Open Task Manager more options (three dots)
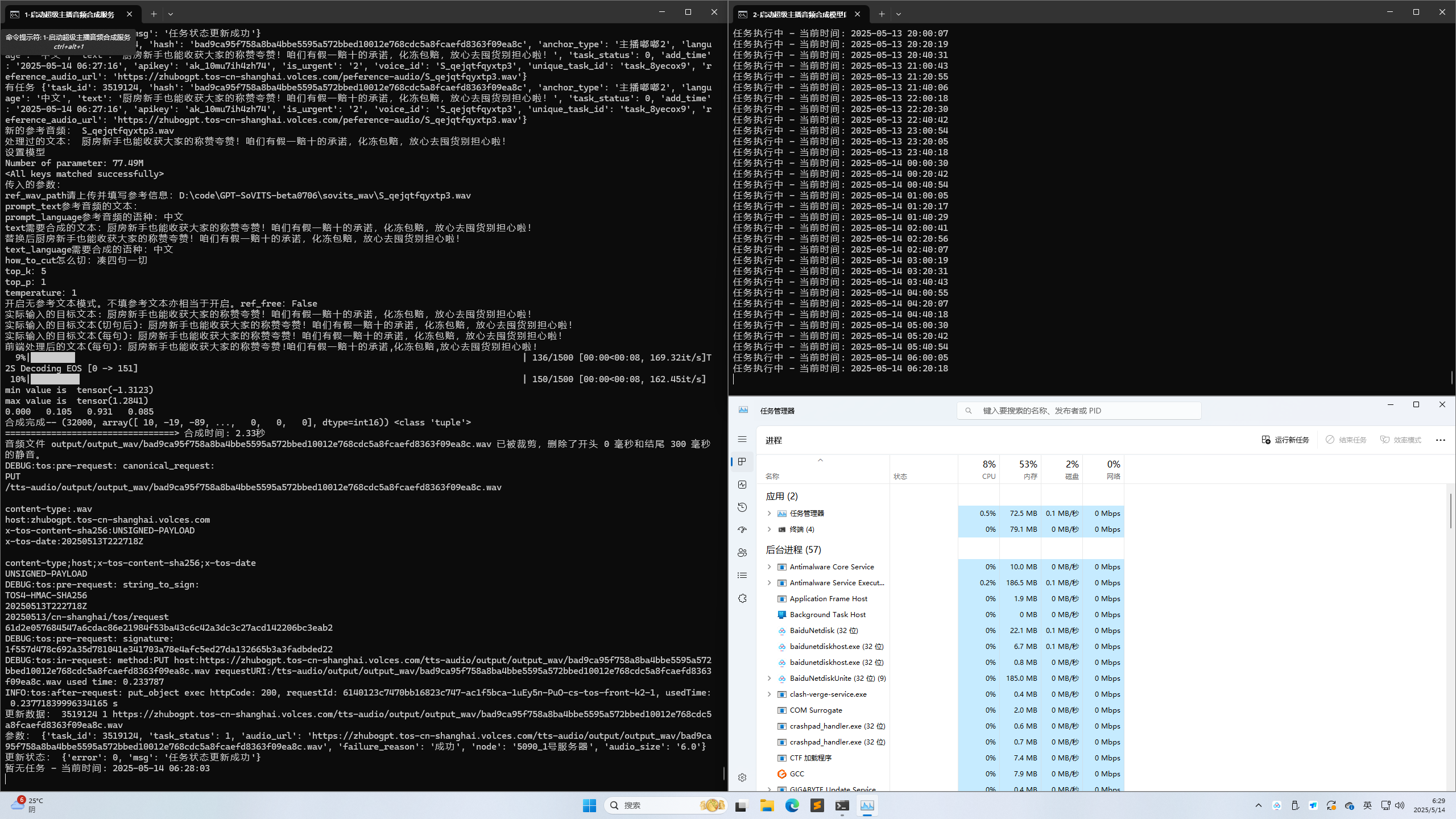This screenshot has height=819, width=1456. (x=1440, y=440)
